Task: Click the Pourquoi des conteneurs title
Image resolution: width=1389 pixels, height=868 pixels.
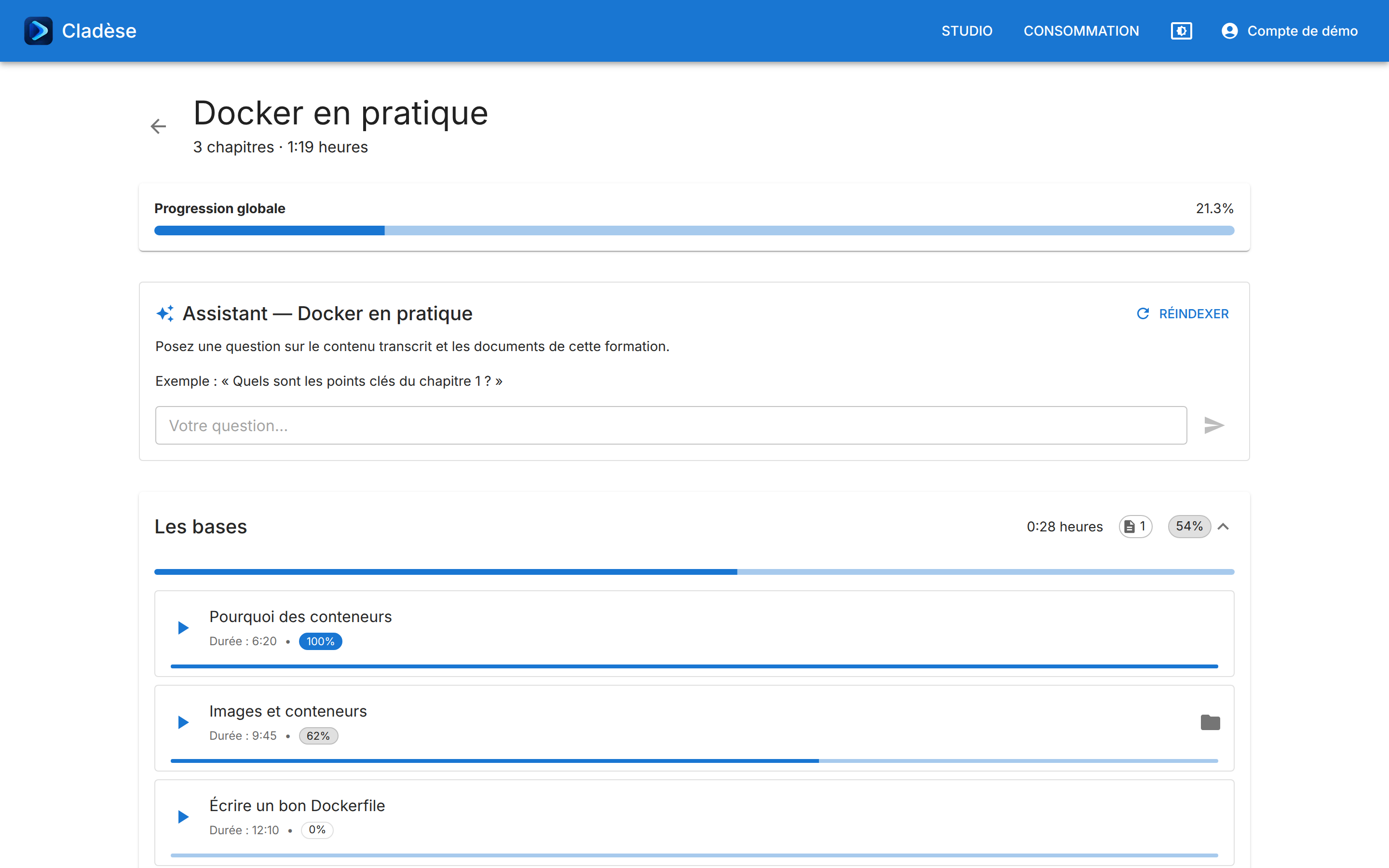Action: (x=300, y=617)
